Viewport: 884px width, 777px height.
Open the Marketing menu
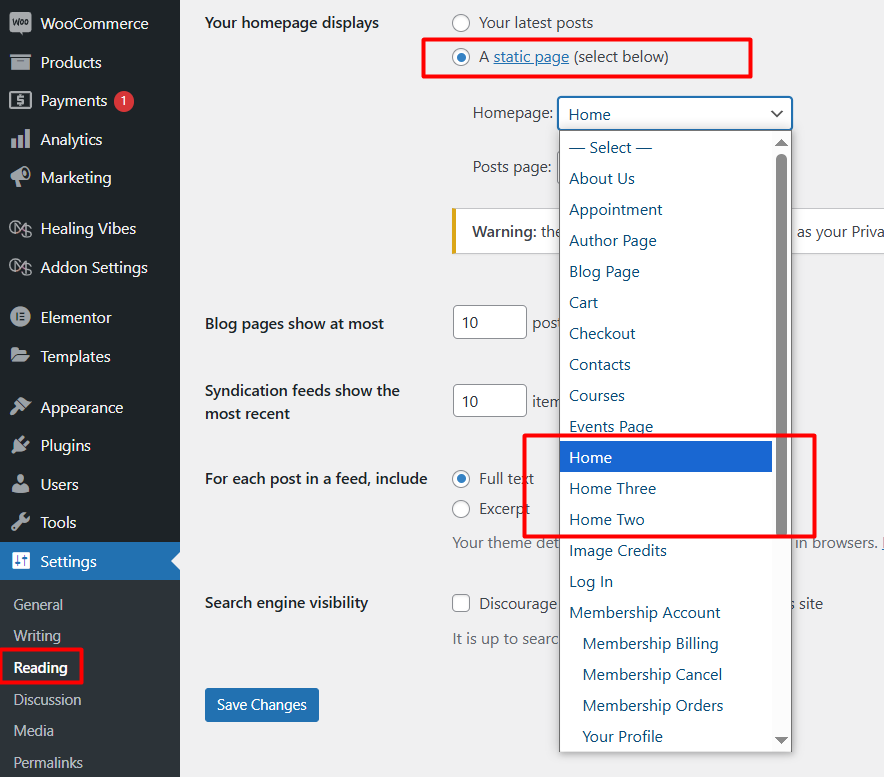point(90,178)
